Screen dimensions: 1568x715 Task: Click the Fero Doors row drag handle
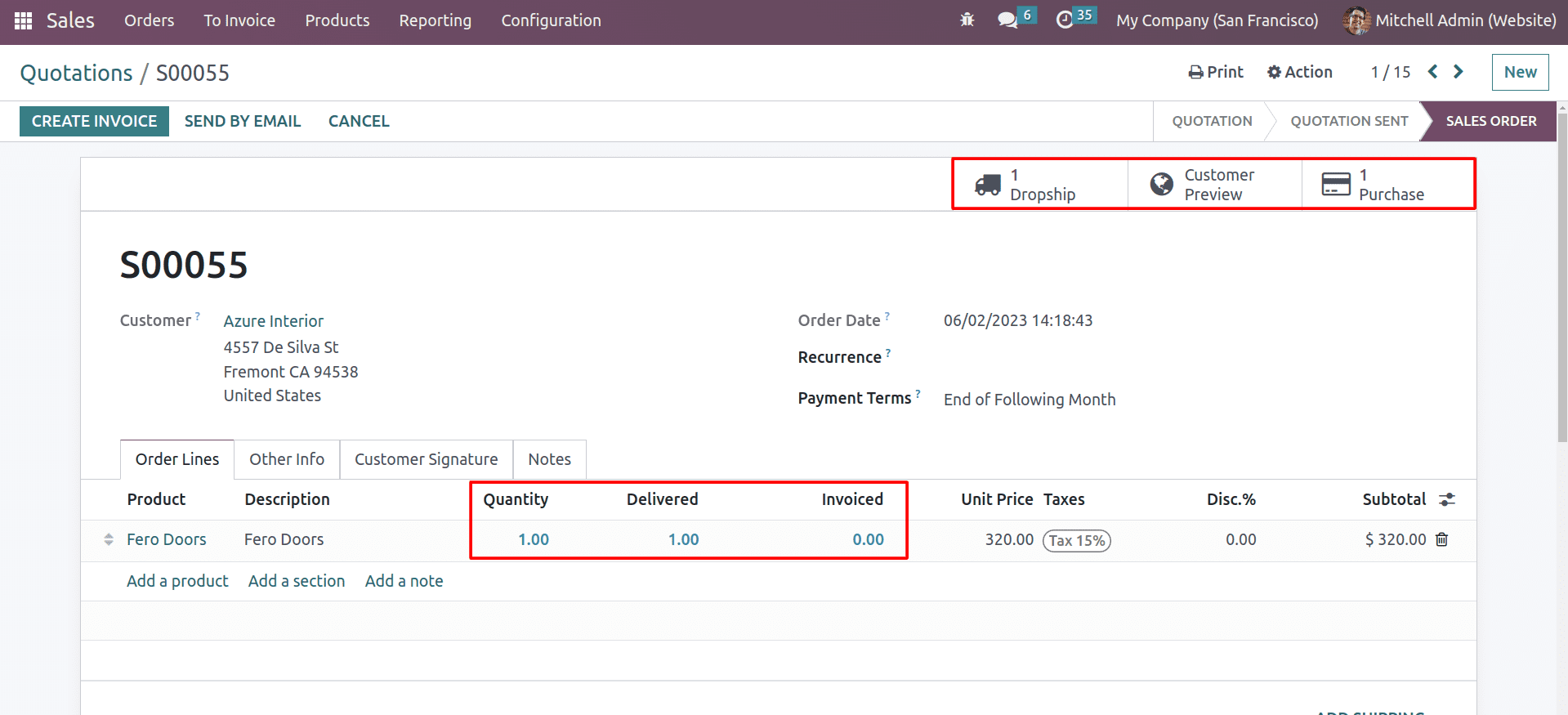(109, 539)
